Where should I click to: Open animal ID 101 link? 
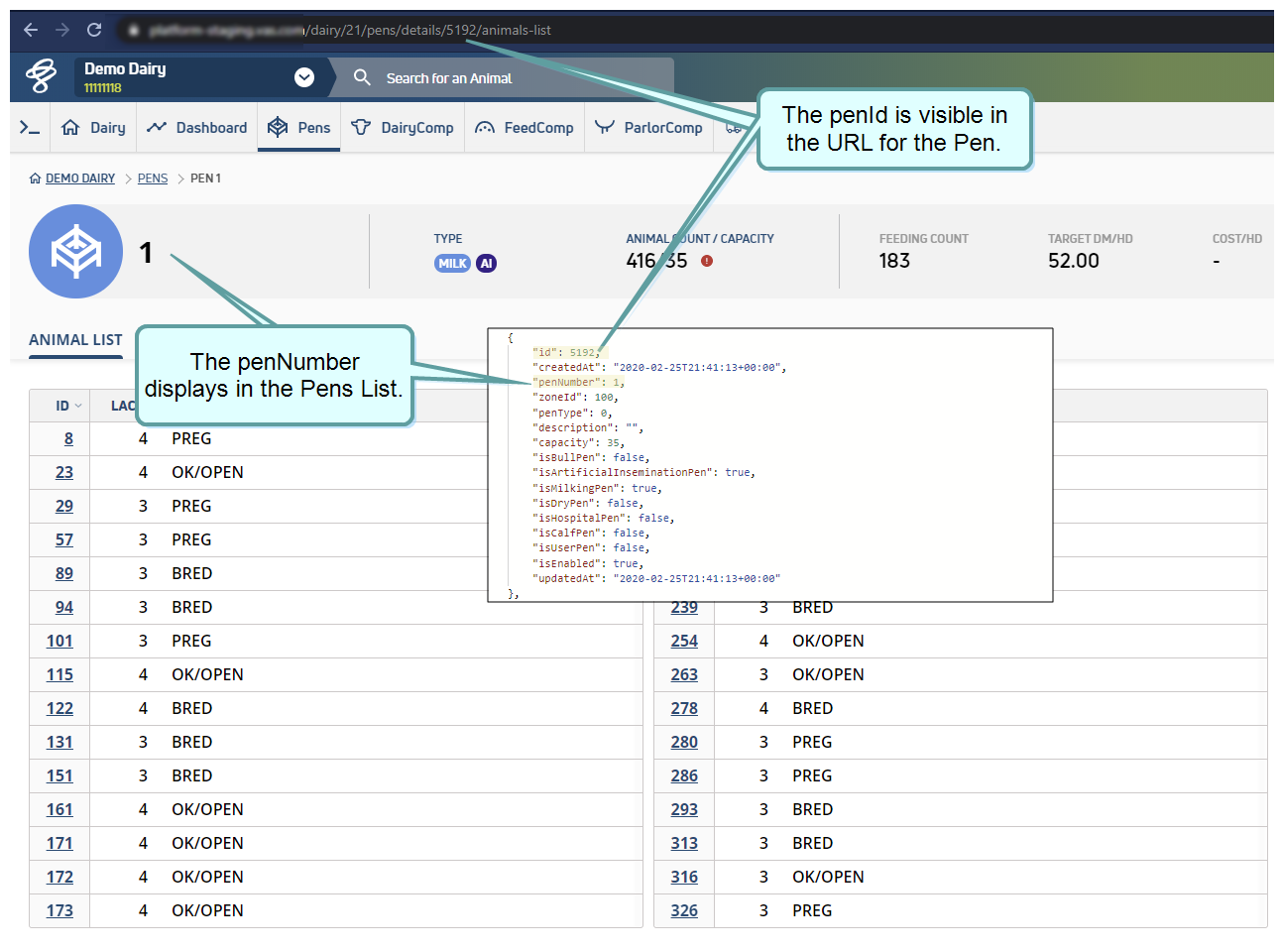[x=59, y=641]
